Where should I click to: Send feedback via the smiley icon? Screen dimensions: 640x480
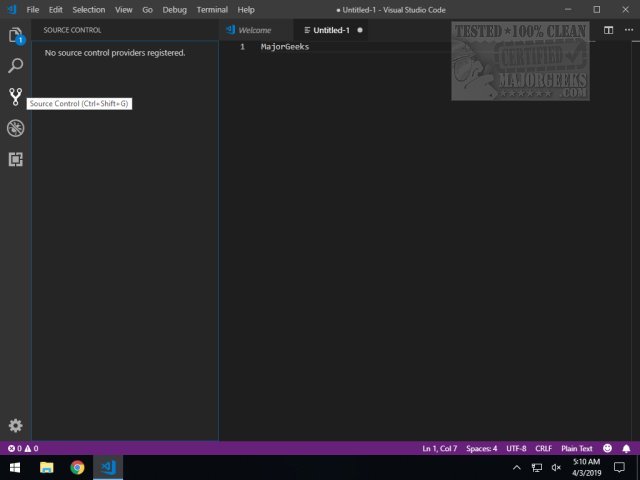point(607,448)
